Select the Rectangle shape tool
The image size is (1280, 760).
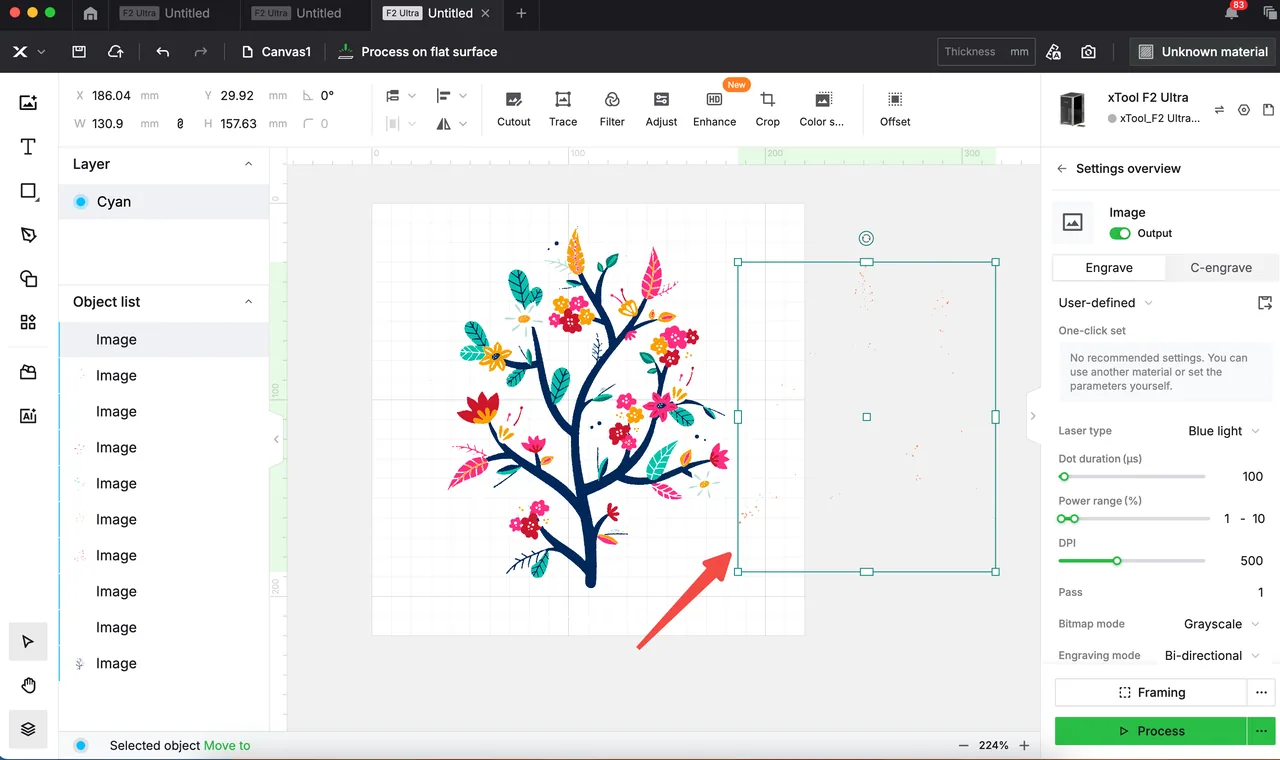click(x=28, y=191)
